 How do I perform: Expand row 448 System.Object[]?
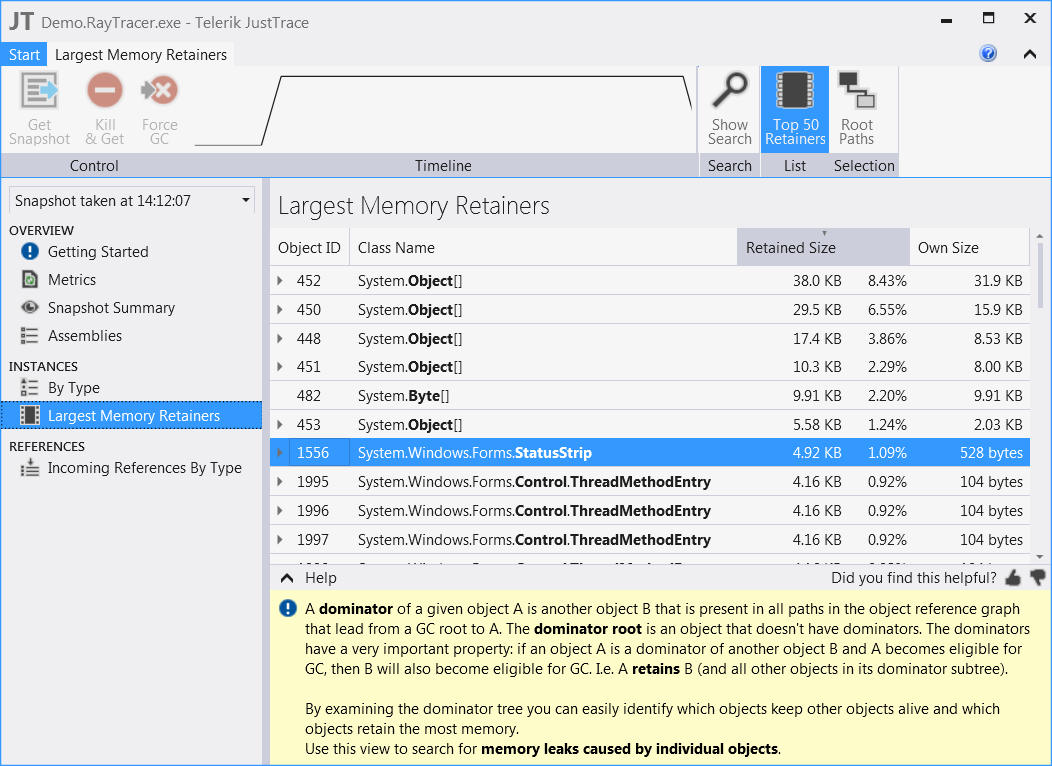[280, 338]
